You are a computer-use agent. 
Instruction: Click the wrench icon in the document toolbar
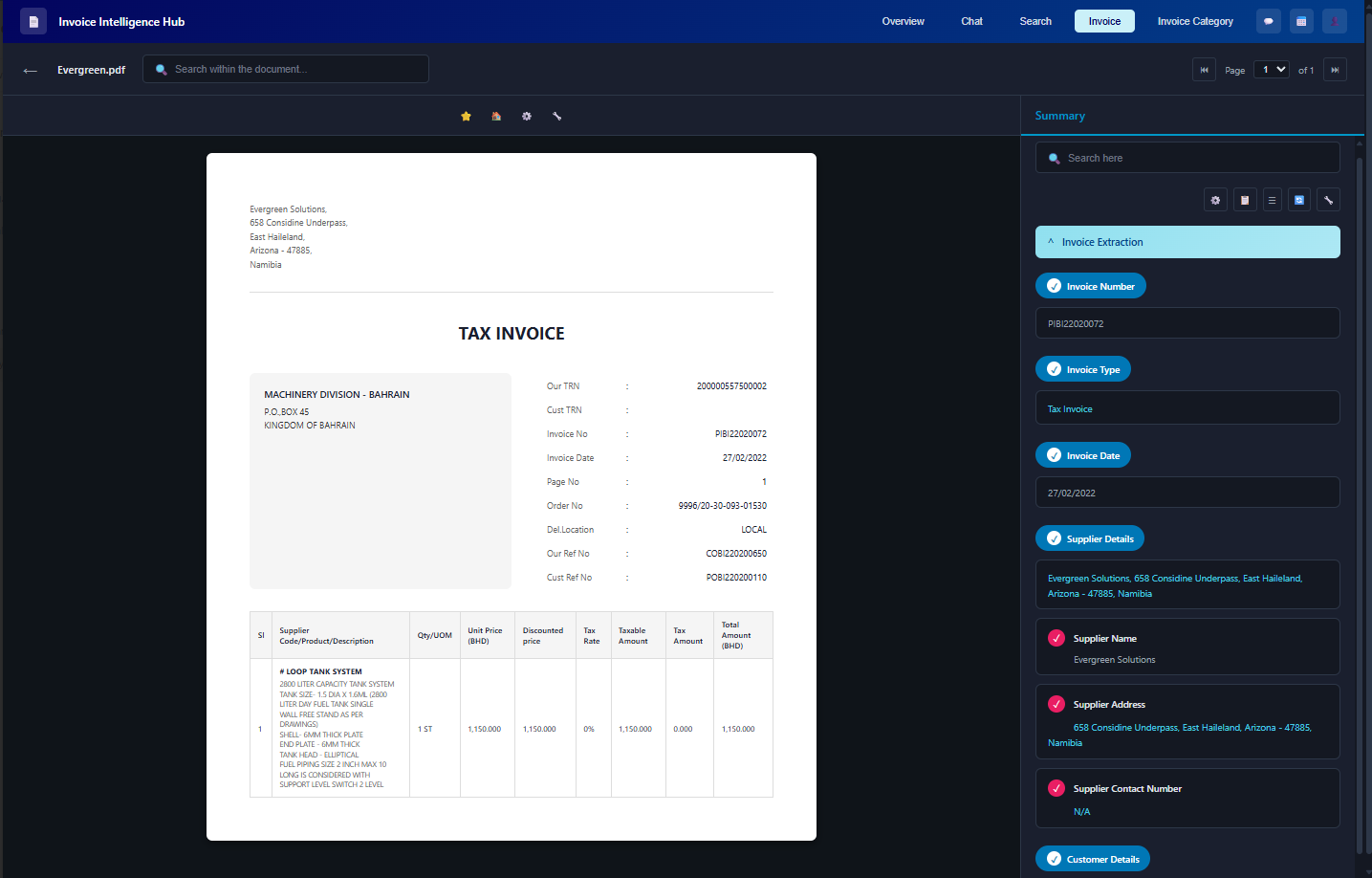(557, 116)
